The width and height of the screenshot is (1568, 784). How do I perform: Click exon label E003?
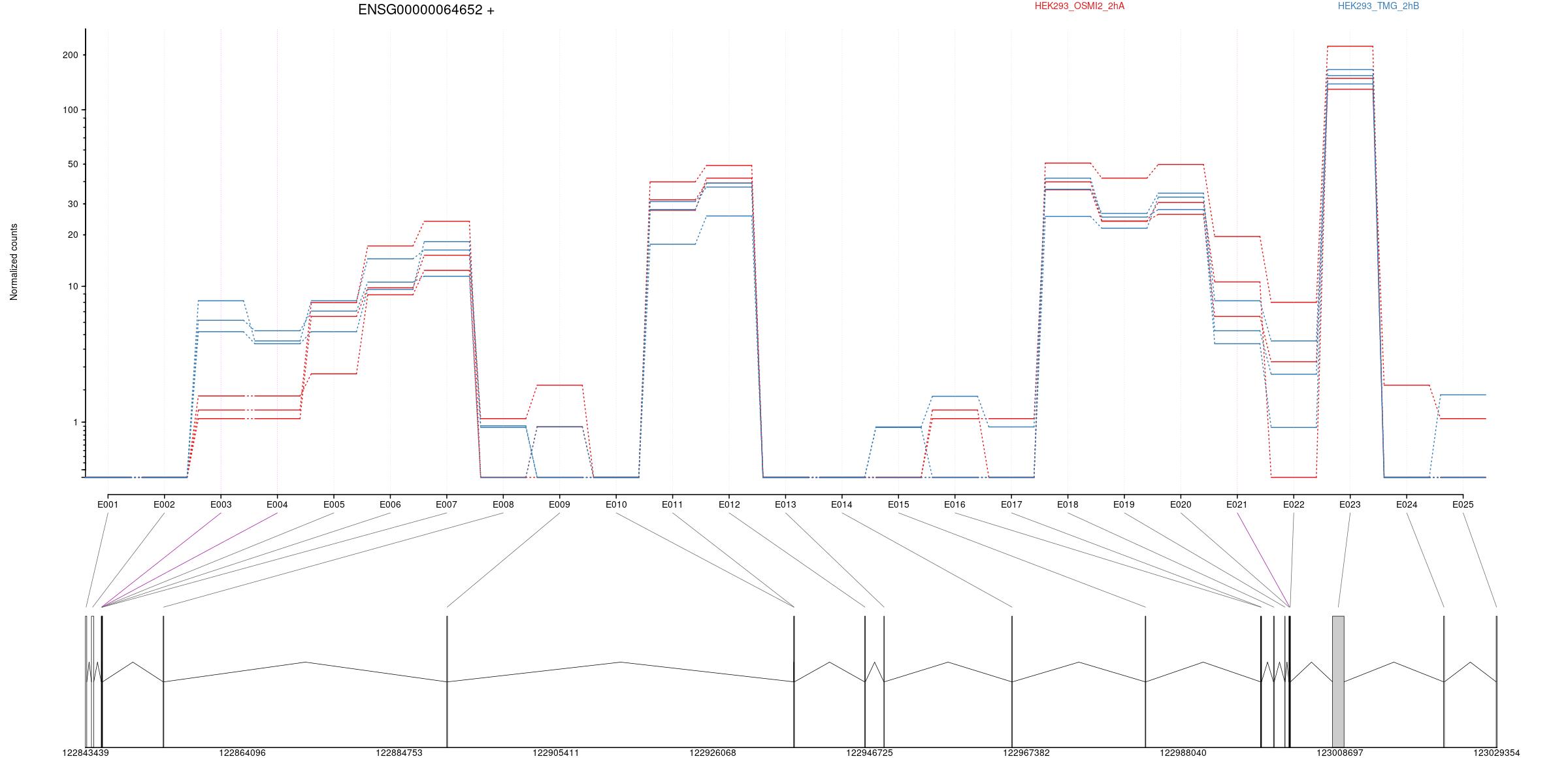click(x=221, y=504)
